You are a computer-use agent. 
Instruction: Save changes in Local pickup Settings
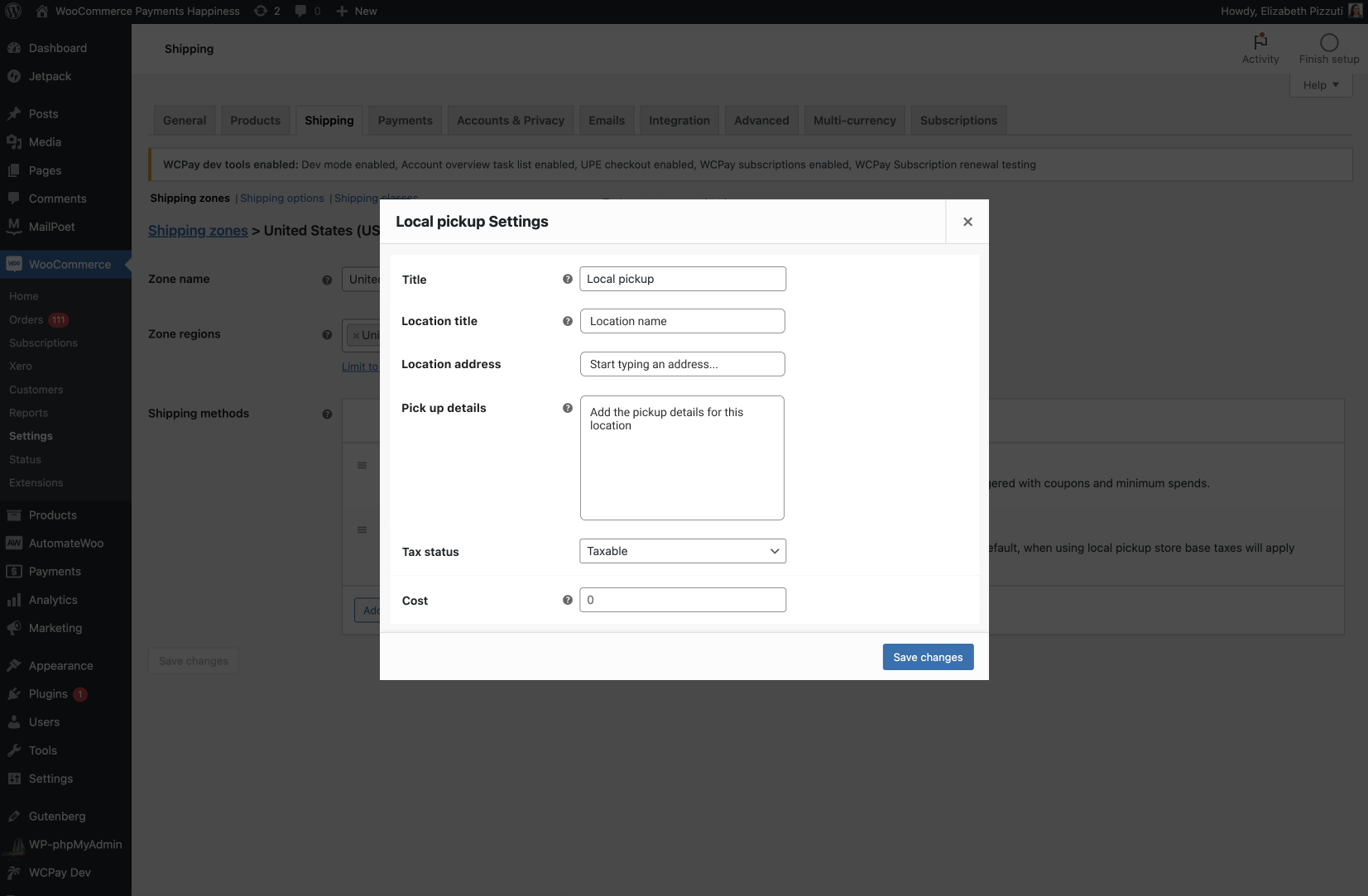coord(927,656)
